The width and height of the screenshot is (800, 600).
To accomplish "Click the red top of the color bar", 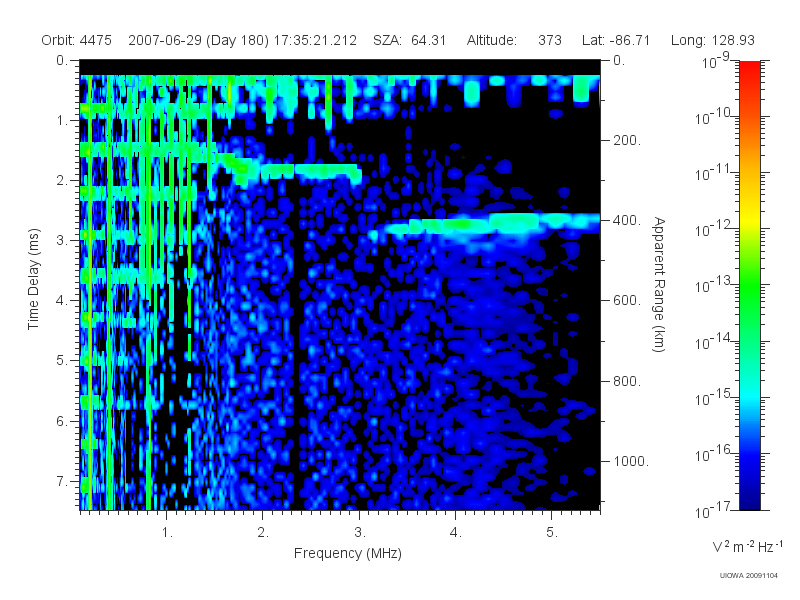I will click(749, 69).
